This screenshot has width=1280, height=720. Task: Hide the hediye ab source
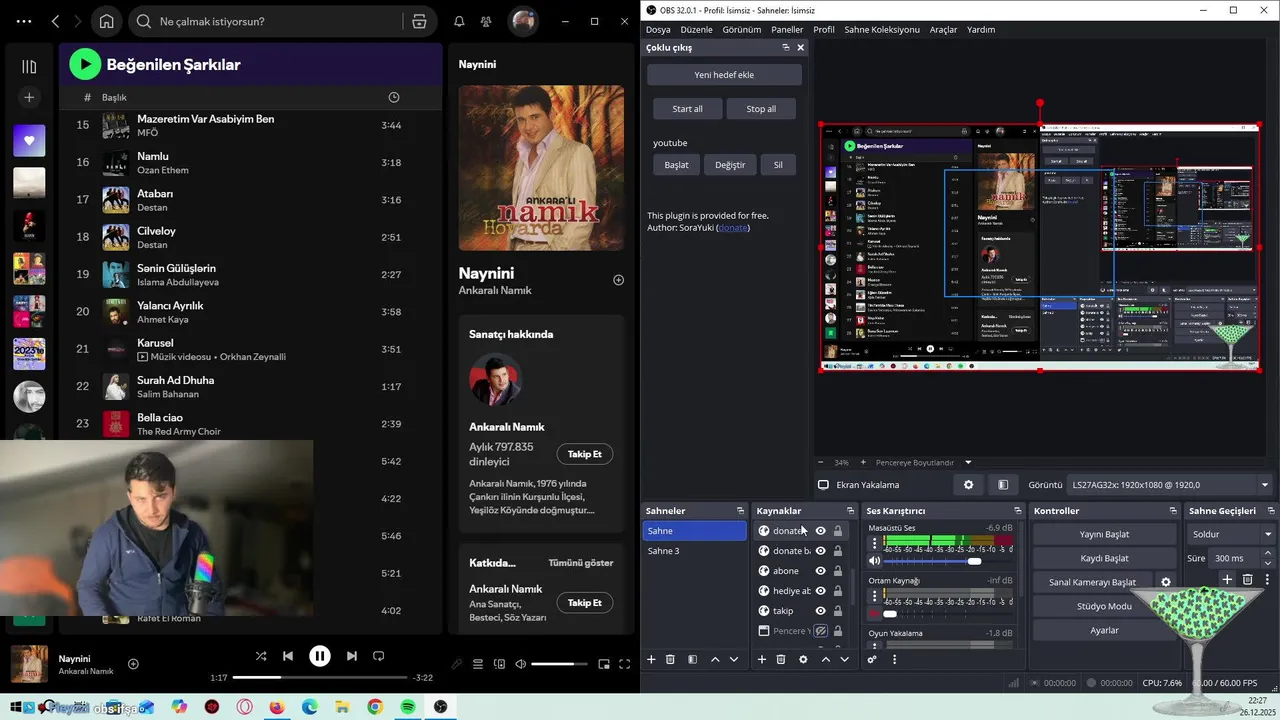coord(820,591)
